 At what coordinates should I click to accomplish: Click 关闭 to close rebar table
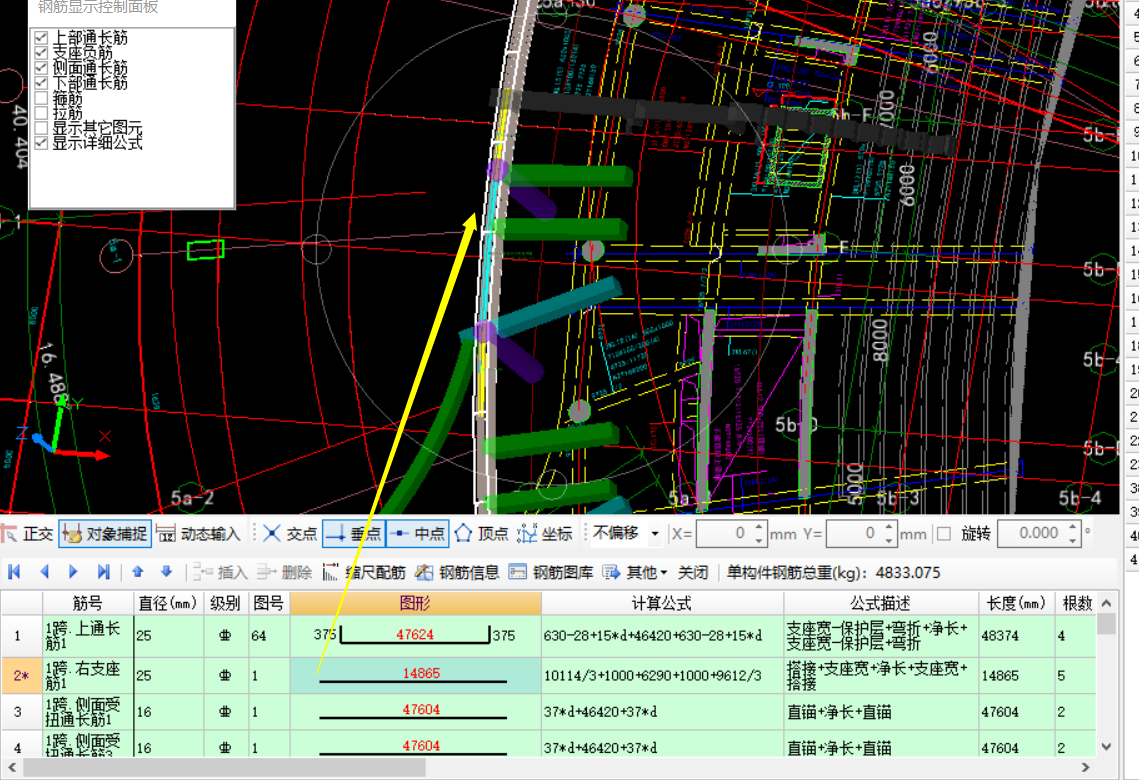point(692,572)
